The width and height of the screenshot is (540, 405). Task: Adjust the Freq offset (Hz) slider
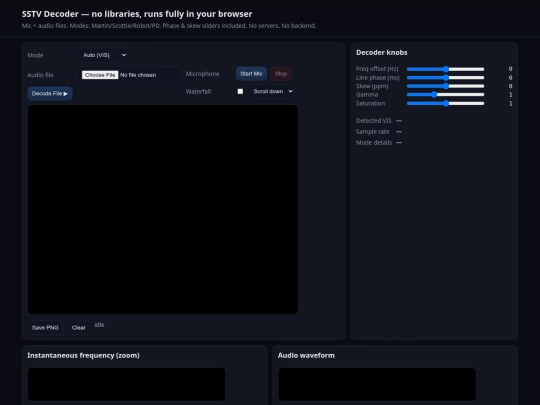click(x=446, y=69)
